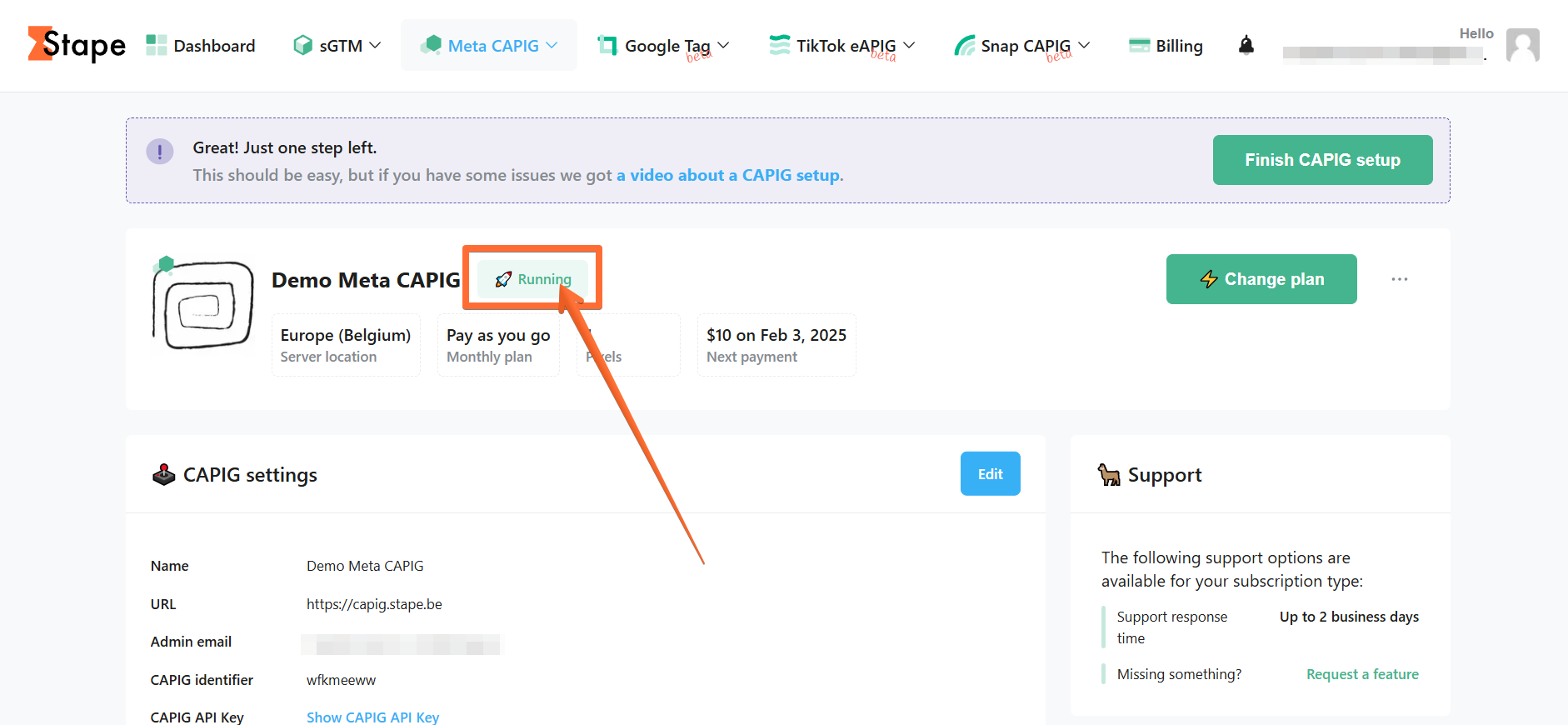Show the CAPIG API Key
Image resolution: width=1568 pixels, height=725 pixels.
(x=372, y=717)
